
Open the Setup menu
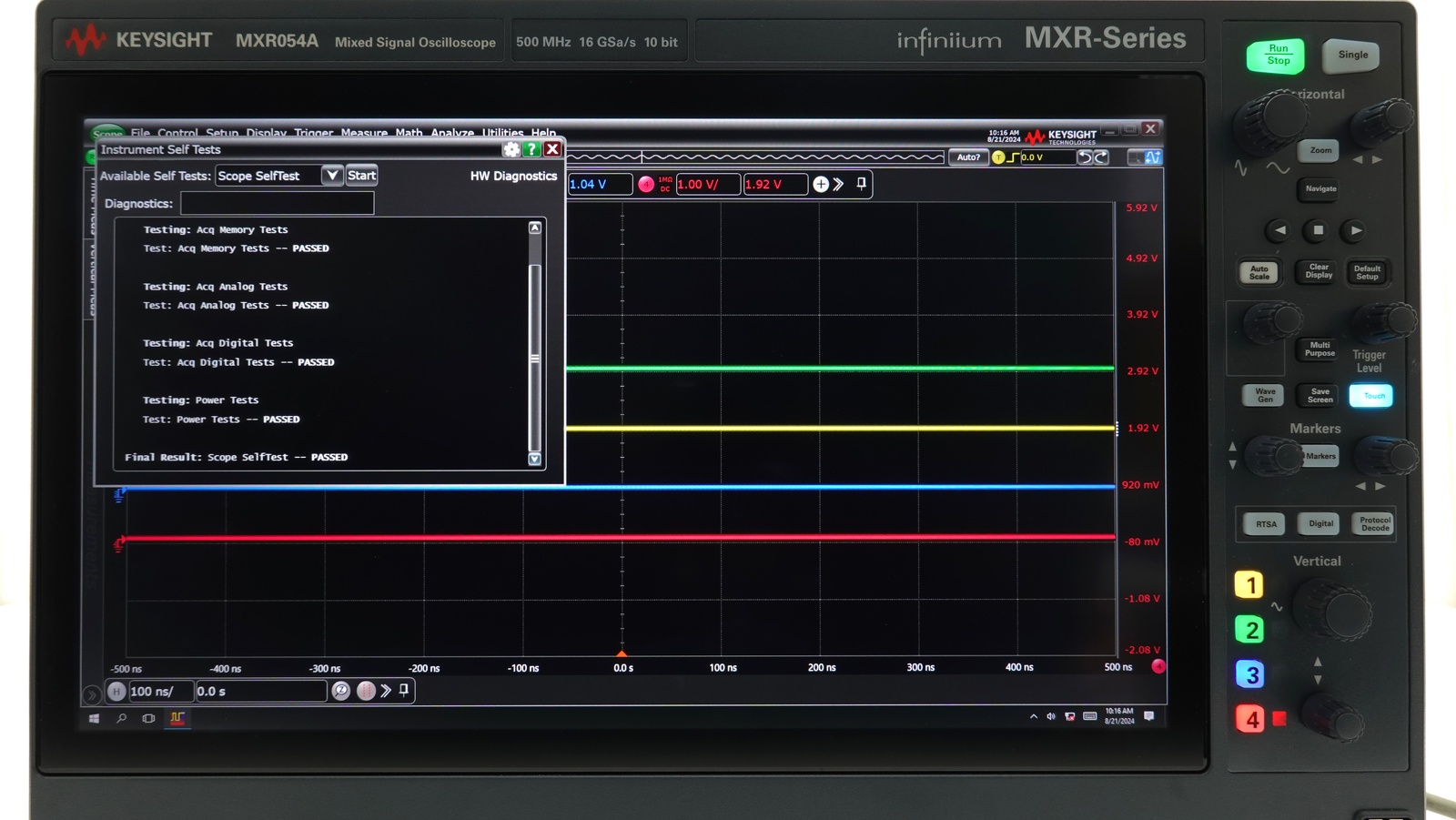pyautogui.click(x=222, y=133)
